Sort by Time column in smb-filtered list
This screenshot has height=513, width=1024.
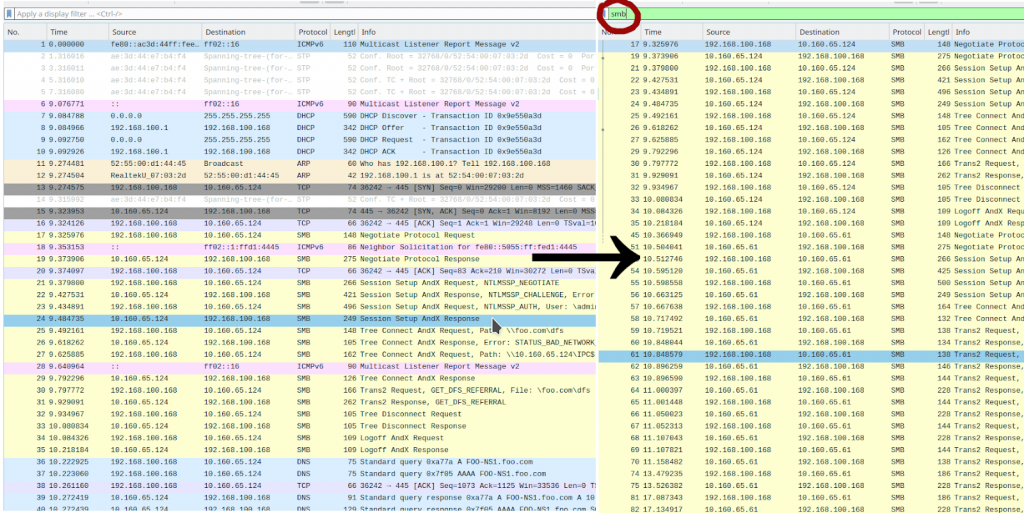[x=671, y=32]
